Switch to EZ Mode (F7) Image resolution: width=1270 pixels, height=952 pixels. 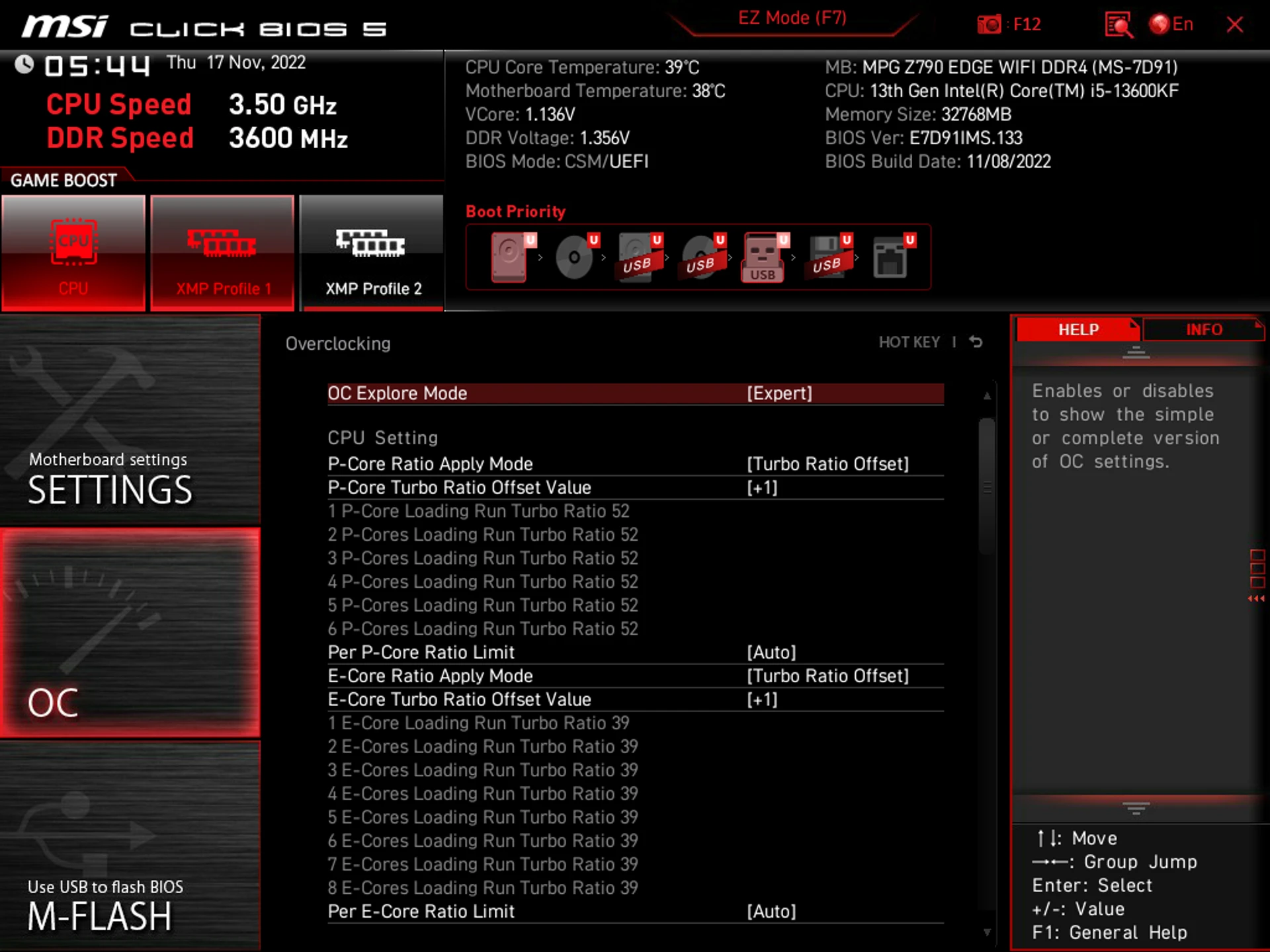click(792, 18)
